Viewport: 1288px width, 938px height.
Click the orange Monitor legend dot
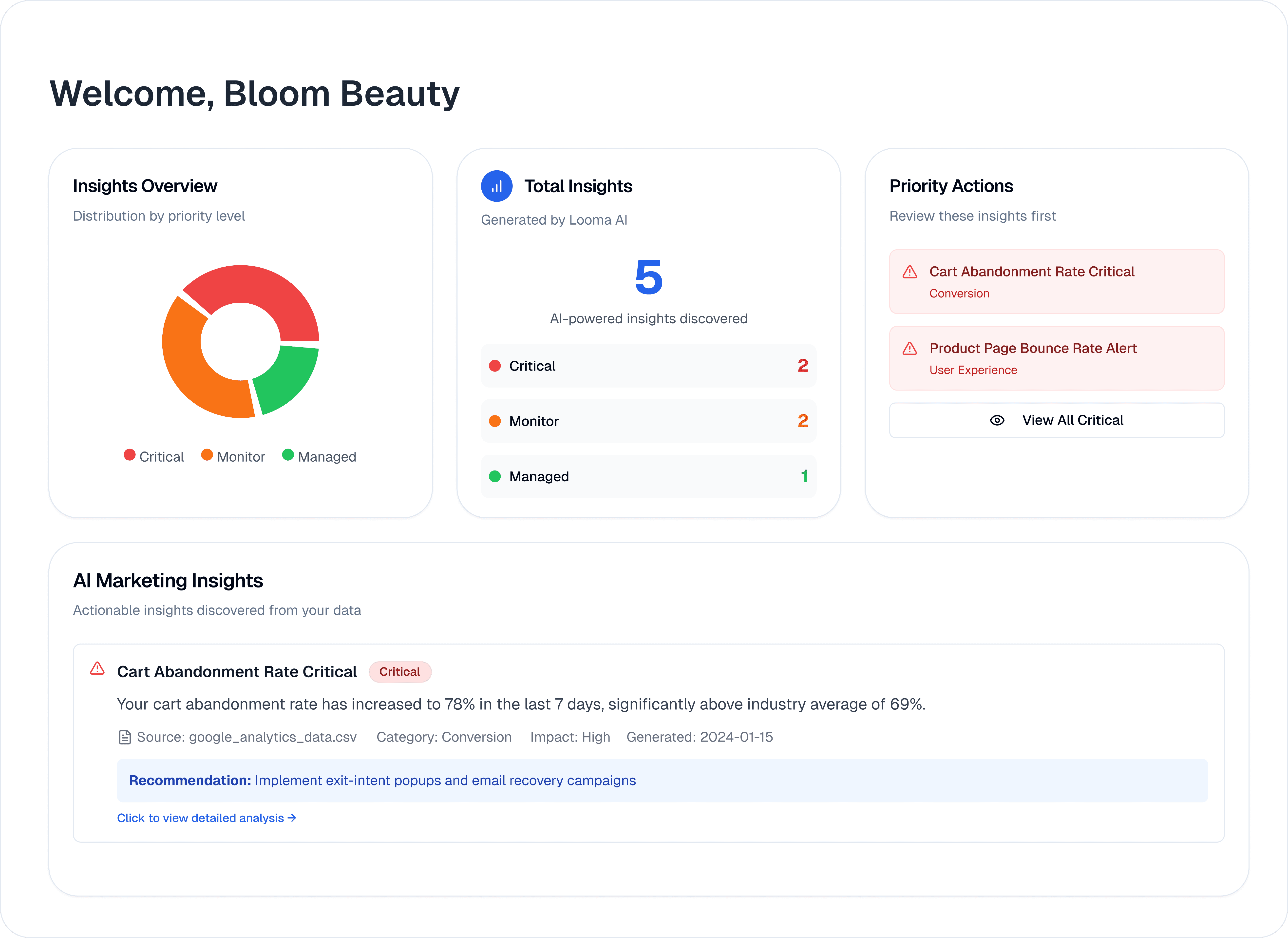[207, 455]
